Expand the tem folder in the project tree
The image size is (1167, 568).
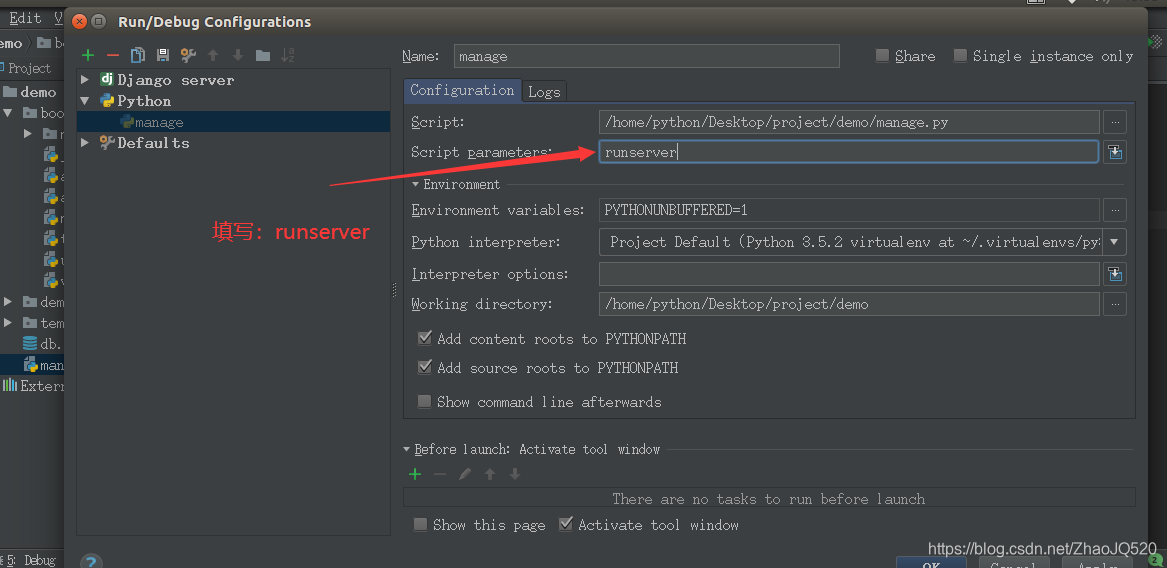(8, 323)
